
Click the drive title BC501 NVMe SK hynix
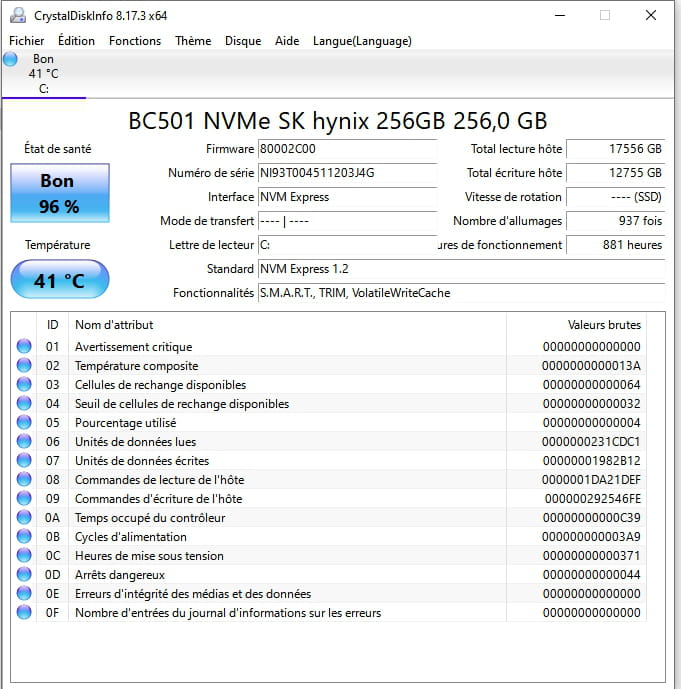click(337, 121)
